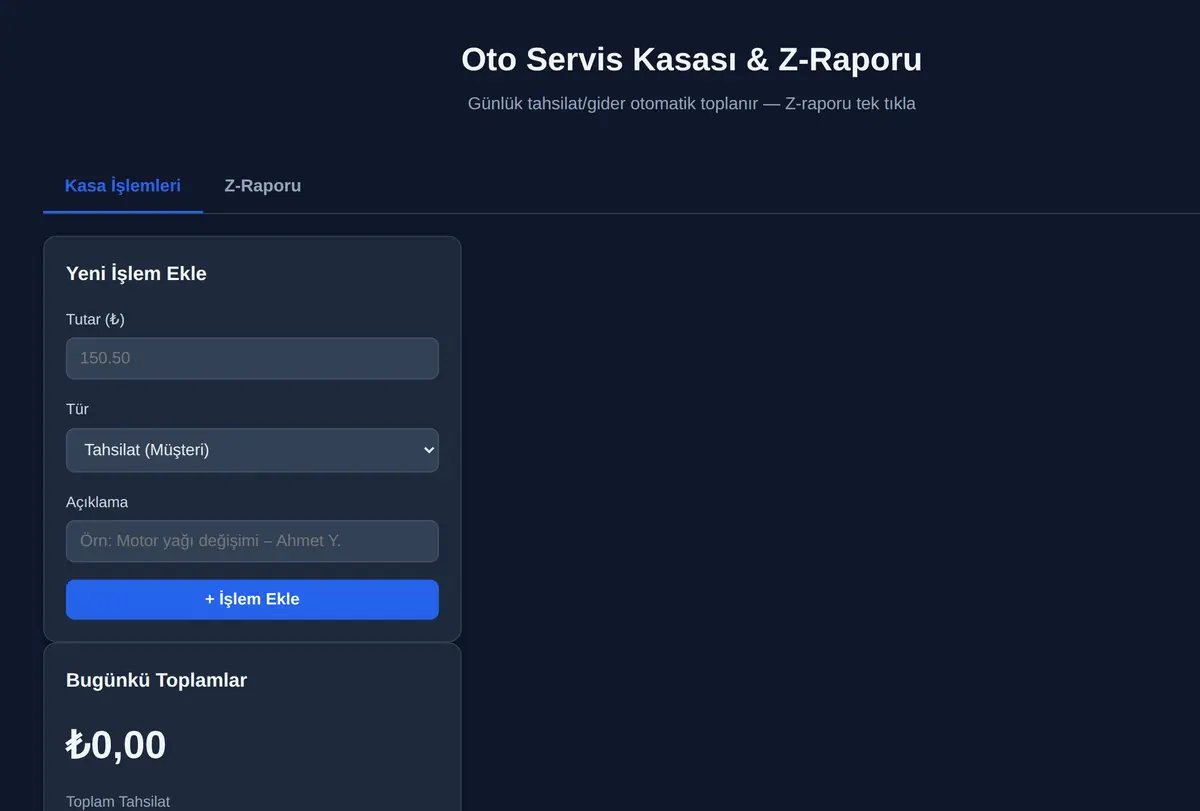1200x811 pixels.
Task: Click the Toplam Tahsilat label
Action: coord(118,801)
